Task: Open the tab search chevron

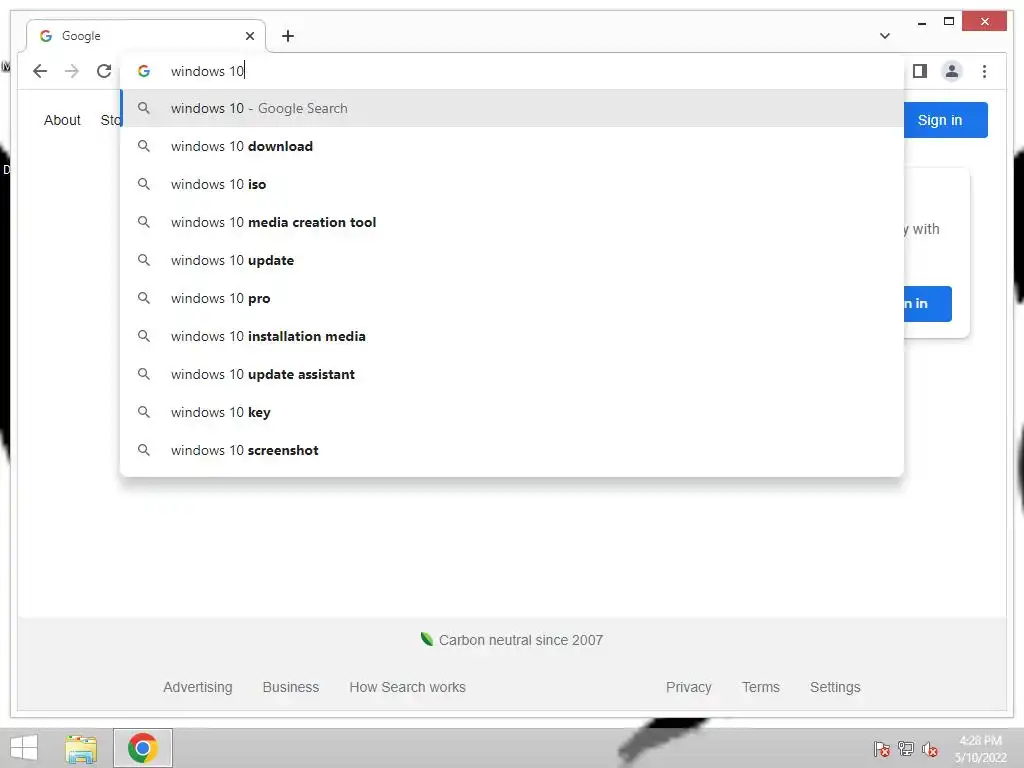Action: [x=885, y=36]
